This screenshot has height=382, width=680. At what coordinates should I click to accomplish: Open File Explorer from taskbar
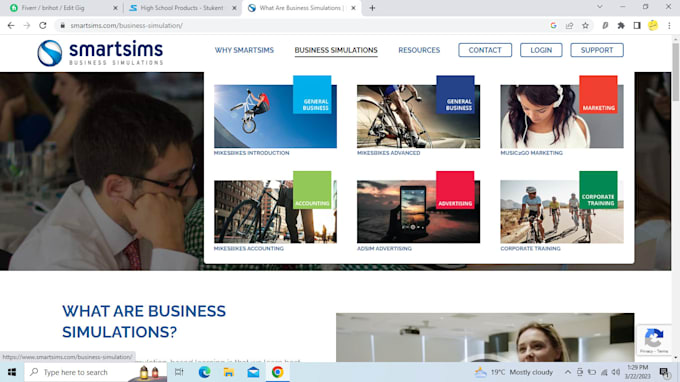pyautogui.click(x=229, y=372)
